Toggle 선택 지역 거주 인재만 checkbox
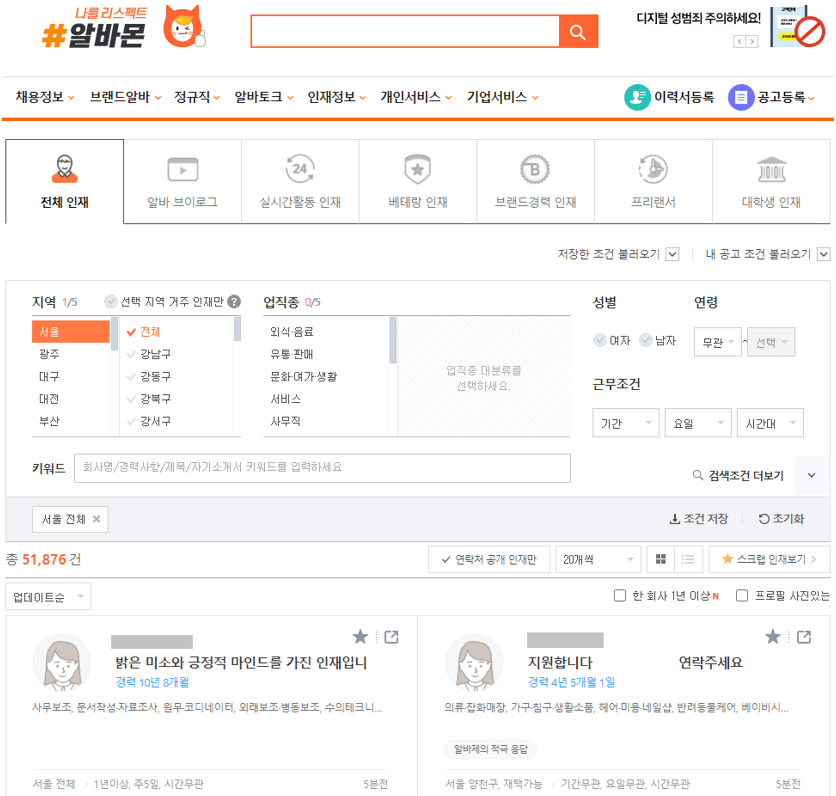The image size is (836, 796). coord(110,302)
